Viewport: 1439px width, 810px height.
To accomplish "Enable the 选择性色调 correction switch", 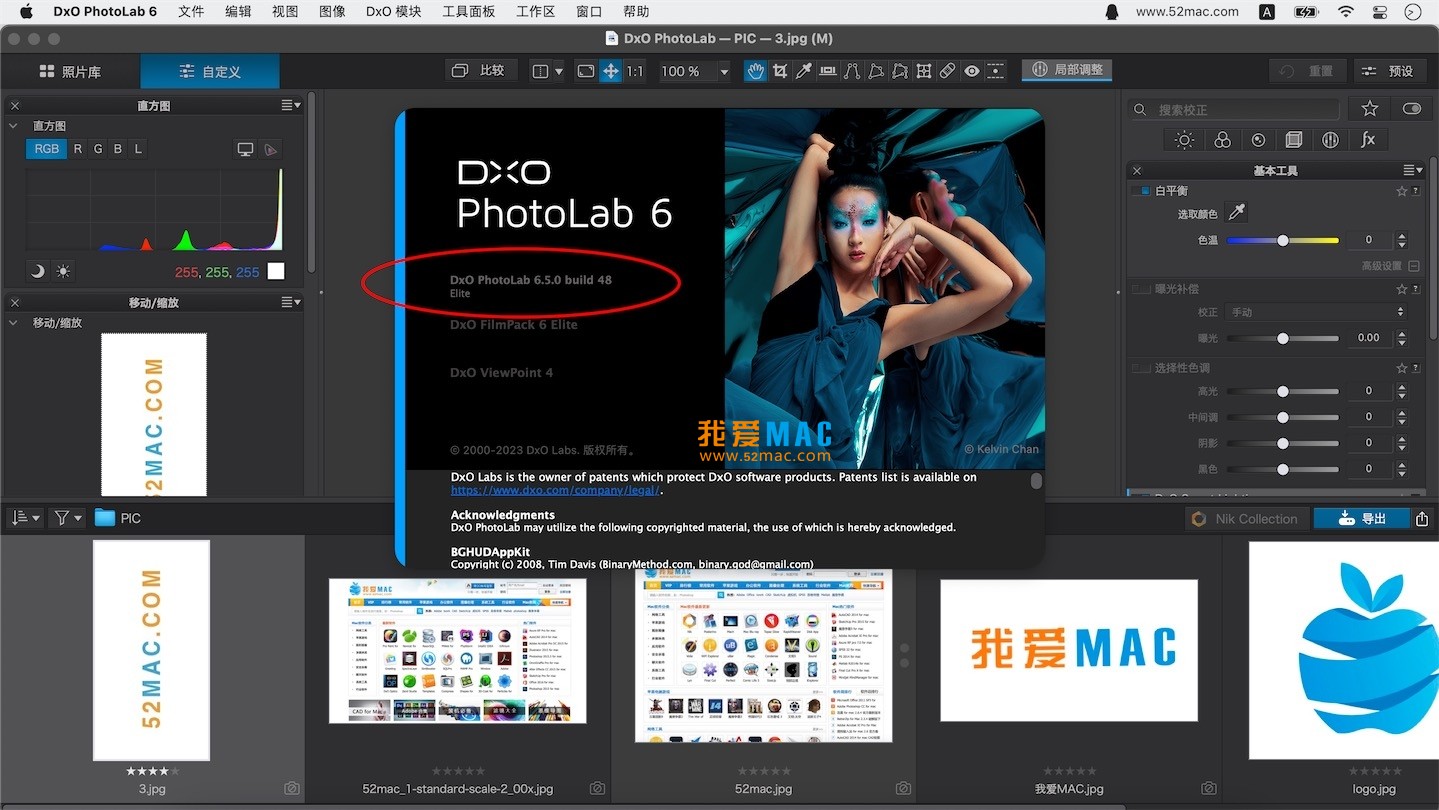I will coord(1140,368).
